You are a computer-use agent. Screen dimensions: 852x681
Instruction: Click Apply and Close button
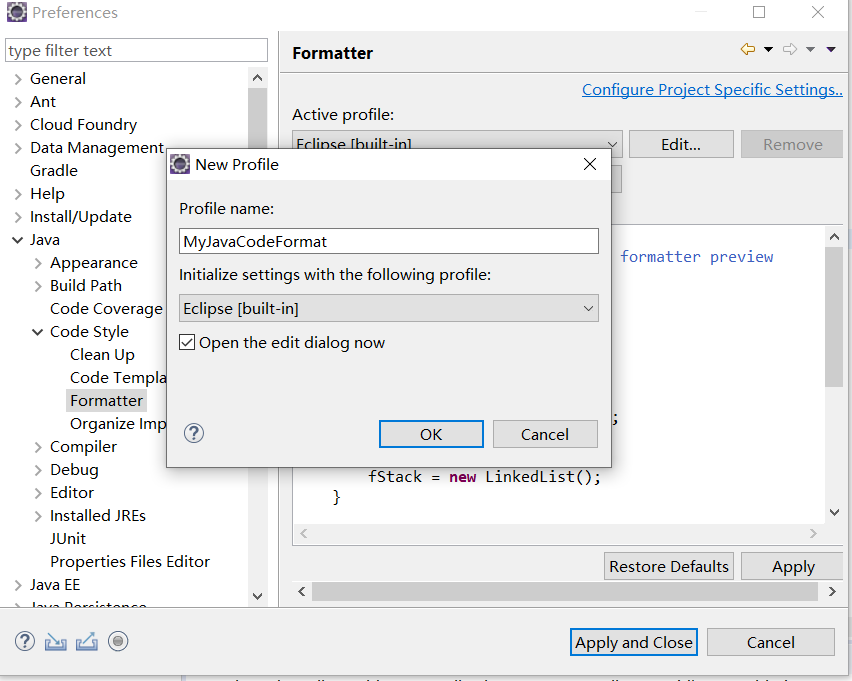634,642
